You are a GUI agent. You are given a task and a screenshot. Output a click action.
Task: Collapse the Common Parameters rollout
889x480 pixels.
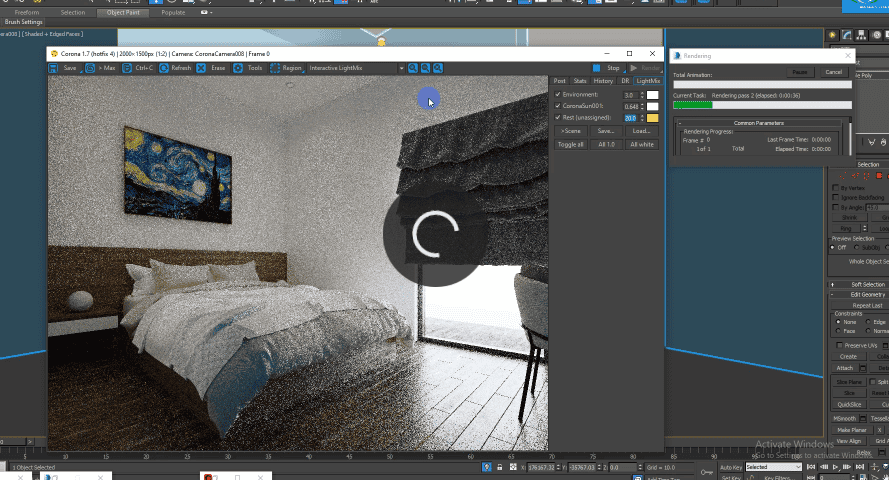click(759, 123)
